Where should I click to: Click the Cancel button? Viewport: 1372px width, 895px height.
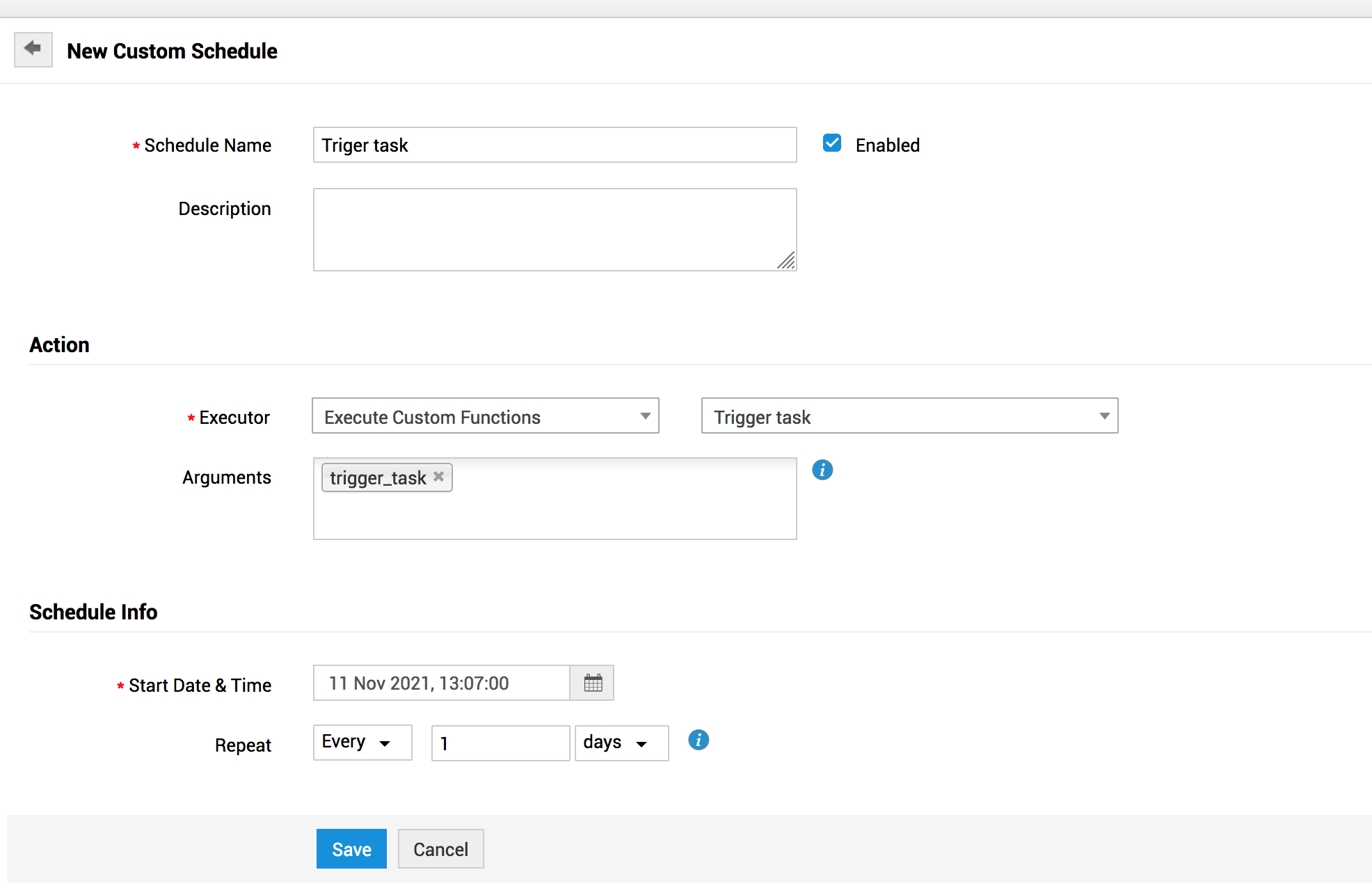(x=440, y=849)
